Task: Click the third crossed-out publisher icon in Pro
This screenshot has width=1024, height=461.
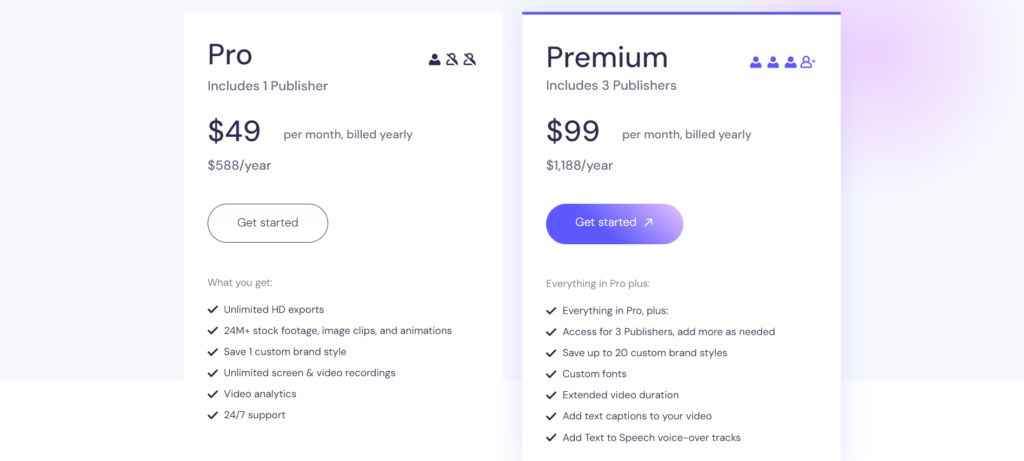Action: (x=470, y=59)
